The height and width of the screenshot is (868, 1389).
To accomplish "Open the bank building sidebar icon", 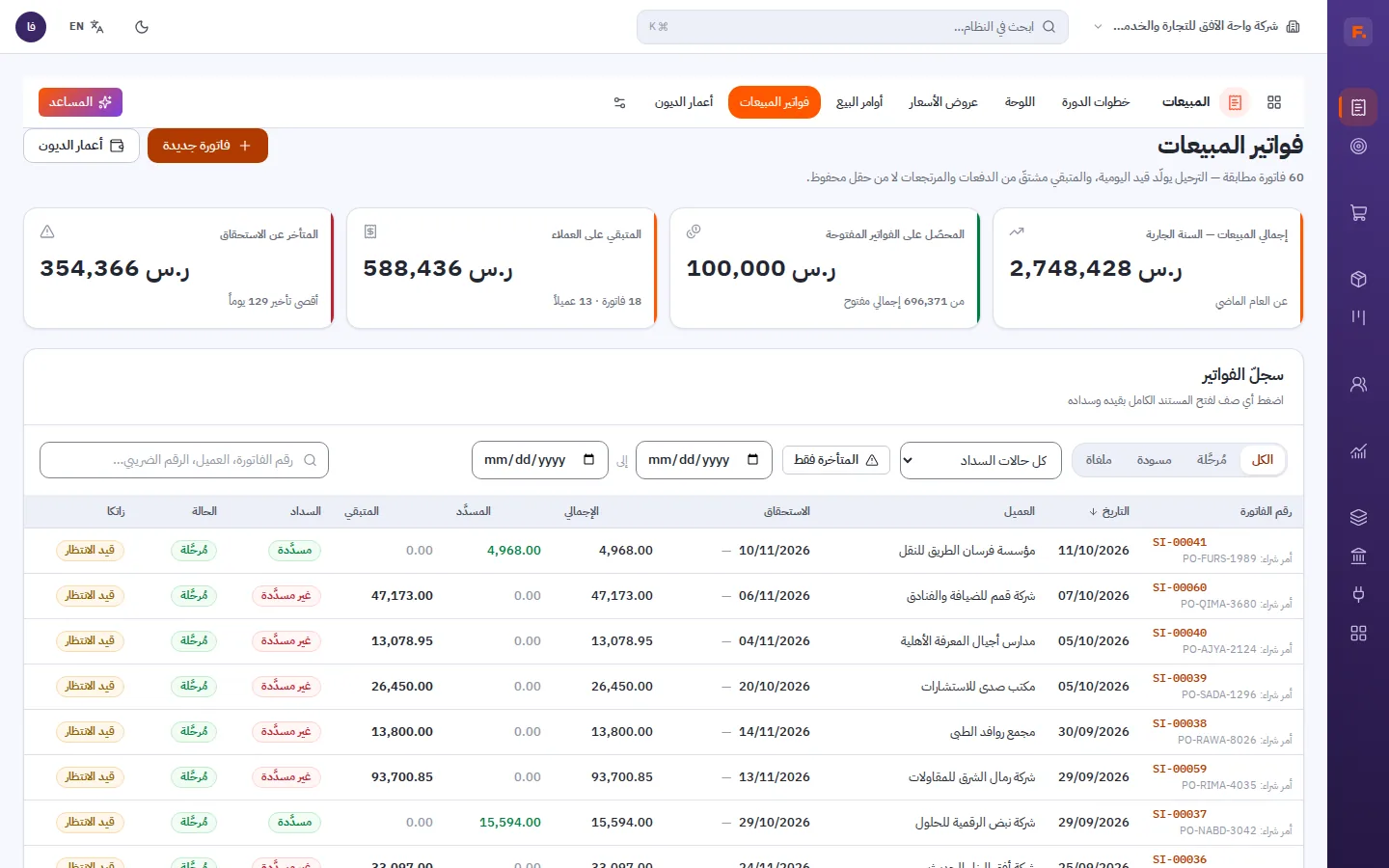I will point(1358,556).
